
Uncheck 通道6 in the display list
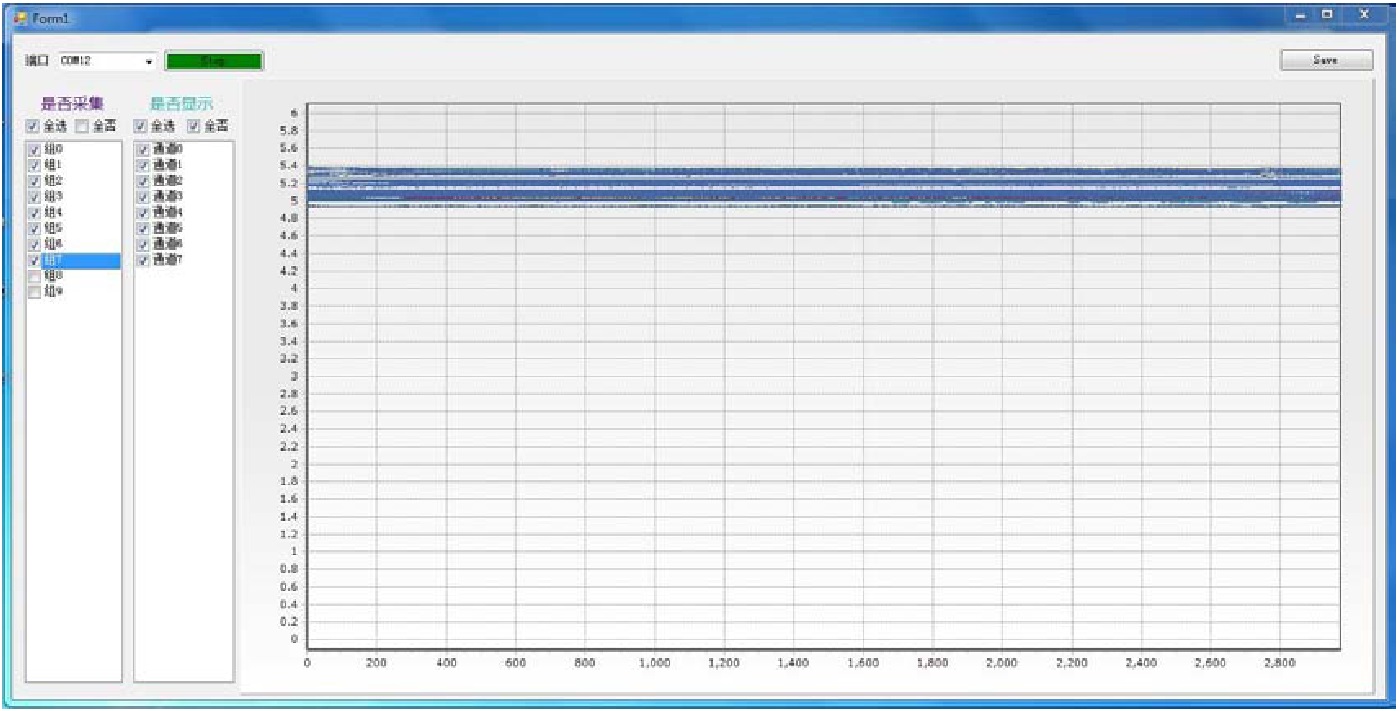pyautogui.click(x=143, y=245)
